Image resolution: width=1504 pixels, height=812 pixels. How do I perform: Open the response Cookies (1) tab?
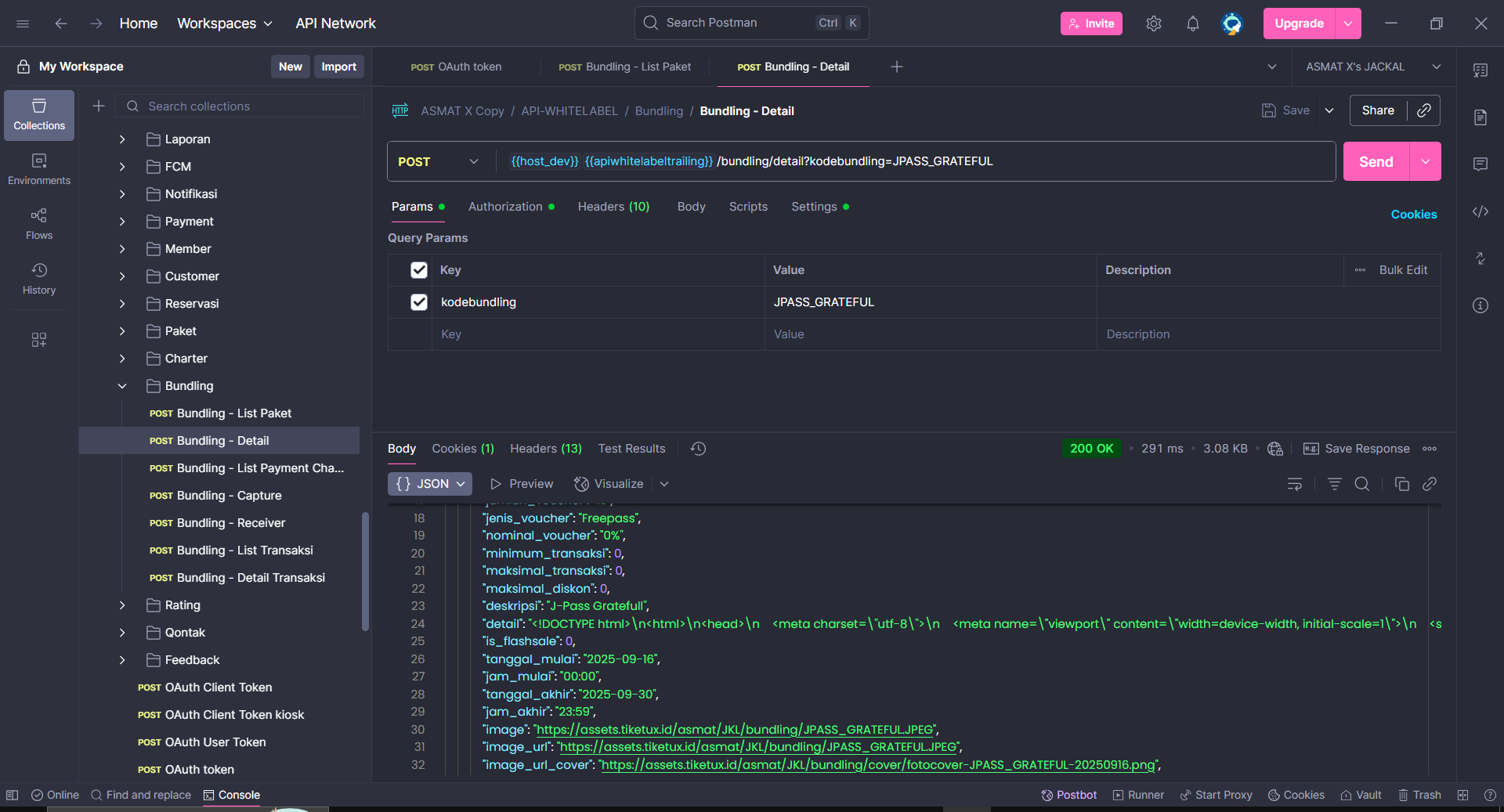(463, 449)
